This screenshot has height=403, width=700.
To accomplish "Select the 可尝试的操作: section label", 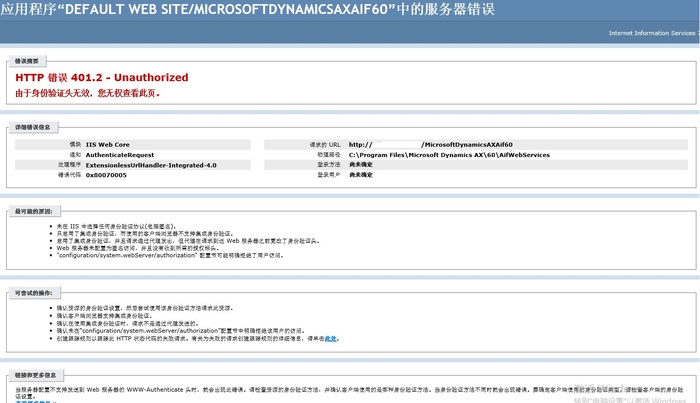I will (33, 293).
